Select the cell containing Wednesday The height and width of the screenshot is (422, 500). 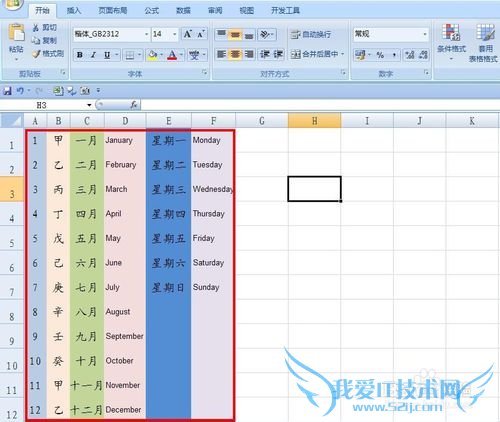[x=213, y=189]
